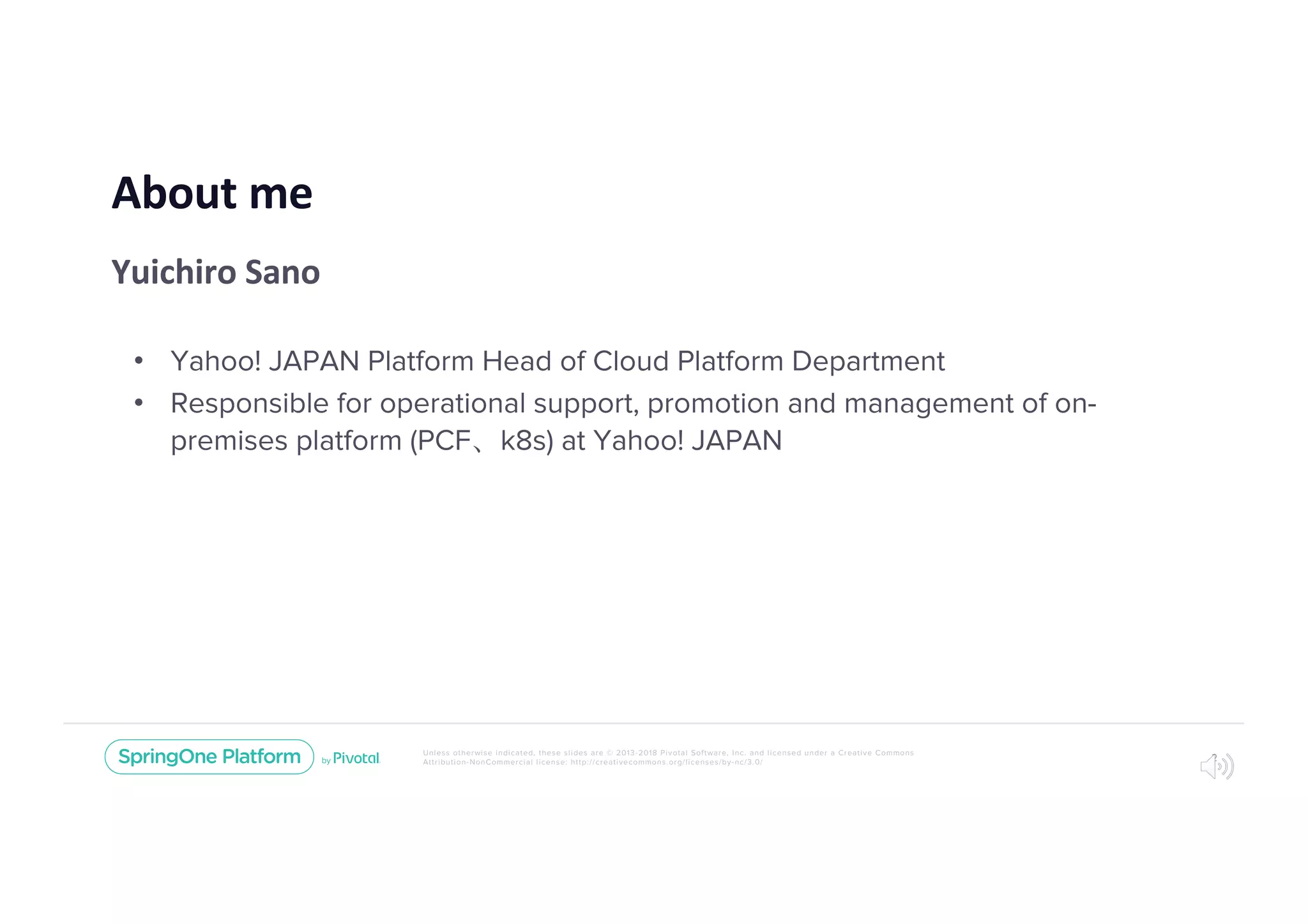Click the SpringOne Platform logo badge
The width and height of the screenshot is (1308, 924).
[209, 757]
